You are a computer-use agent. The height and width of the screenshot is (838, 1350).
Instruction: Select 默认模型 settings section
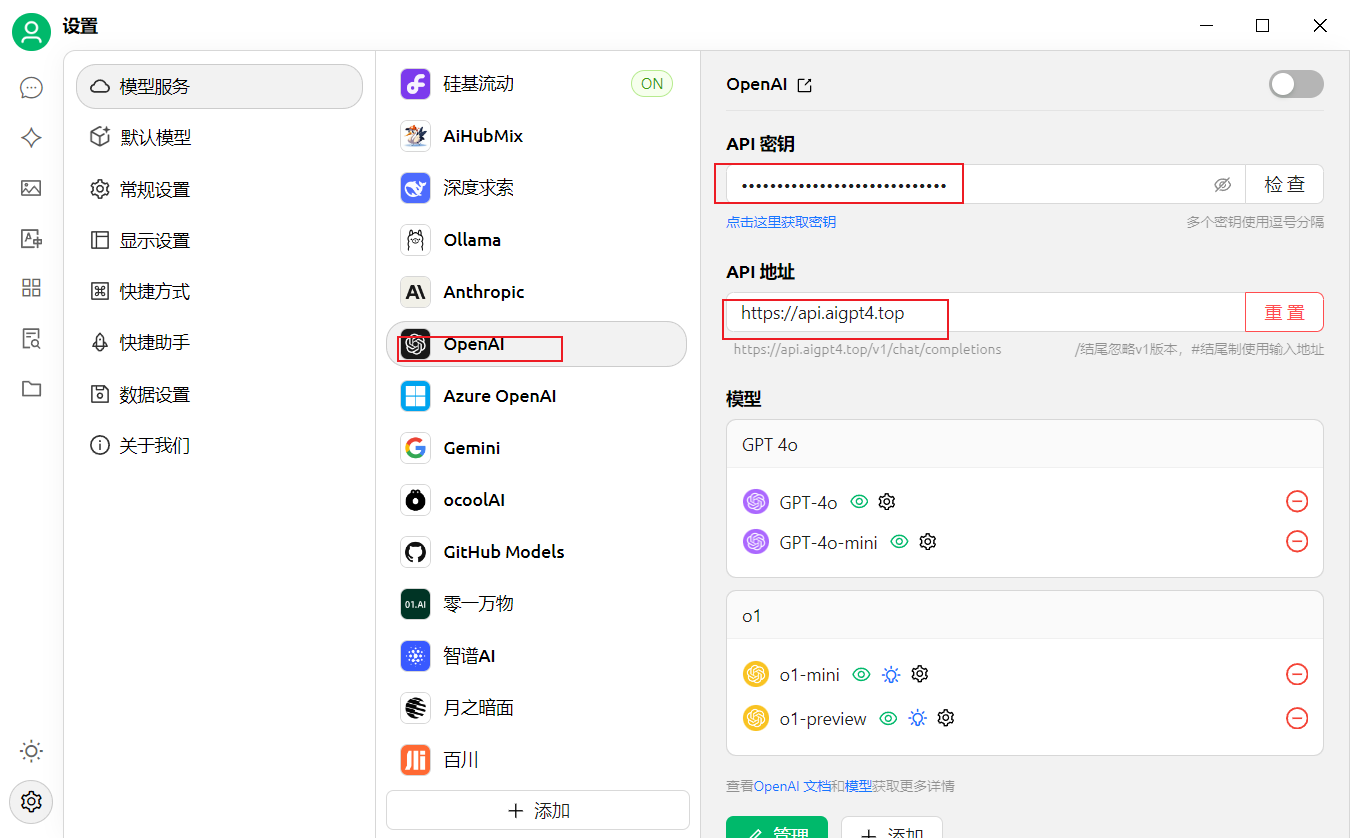(x=219, y=137)
